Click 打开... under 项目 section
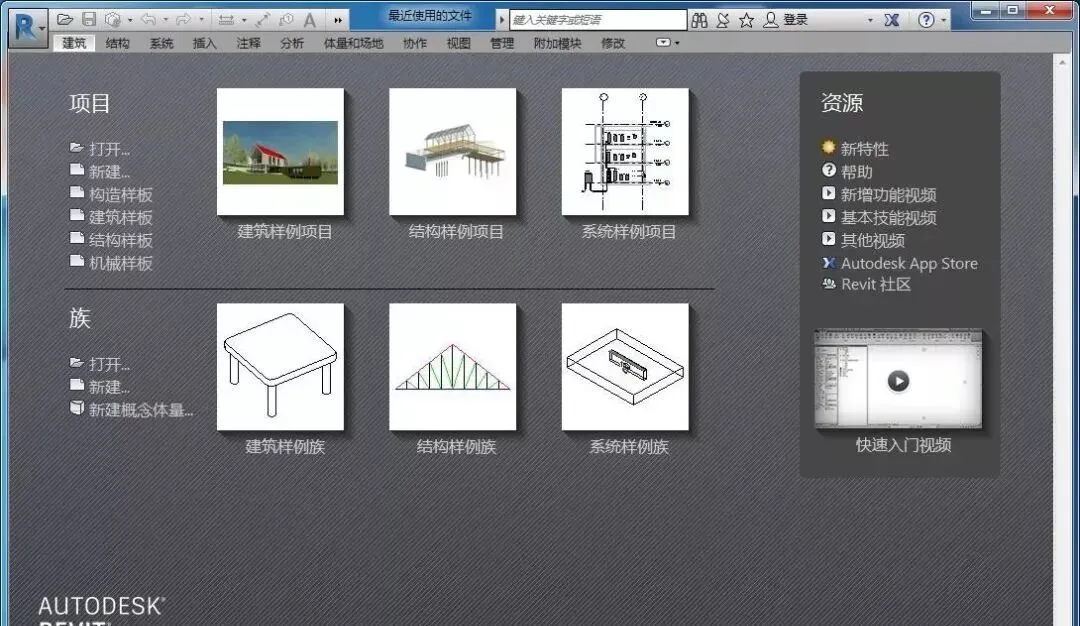This screenshot has height=626, width=1080. (101, 149)
